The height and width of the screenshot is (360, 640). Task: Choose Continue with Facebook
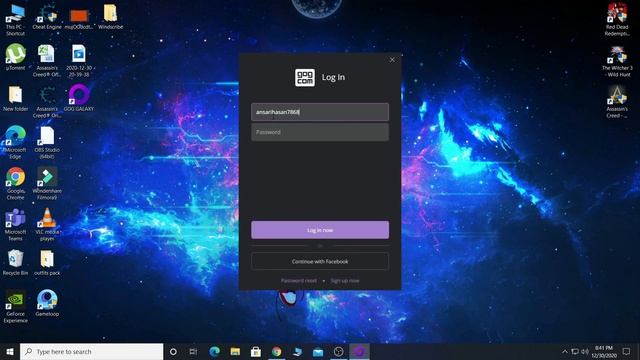(x=320, y=261)
